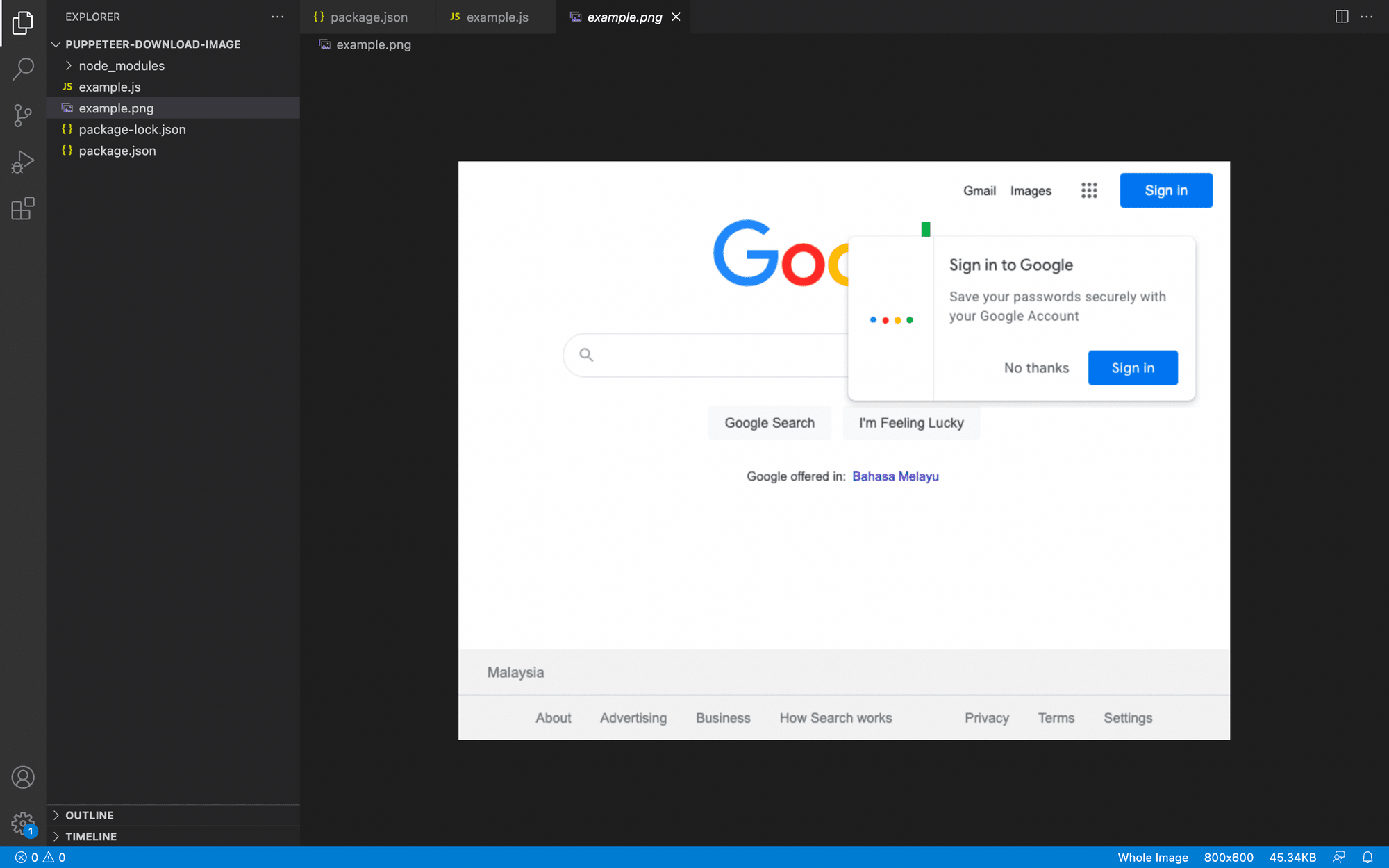1389x868 pixels.
Task: Click I'm Feeling Lucky button
Action: [x=911, y=423]
